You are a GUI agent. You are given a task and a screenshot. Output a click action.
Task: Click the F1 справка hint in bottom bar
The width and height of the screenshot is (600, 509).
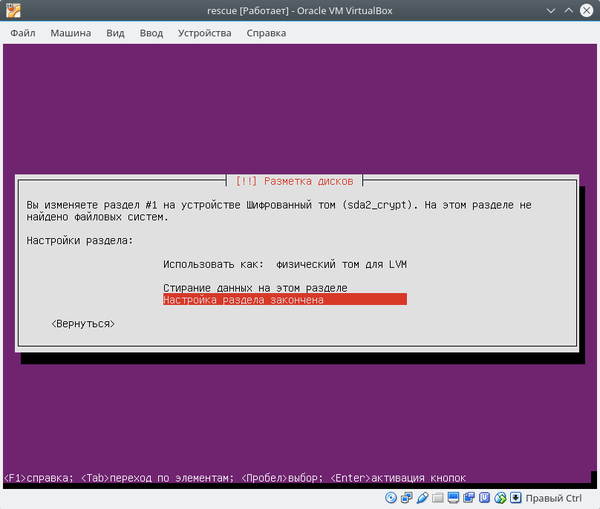pos(38,478)
